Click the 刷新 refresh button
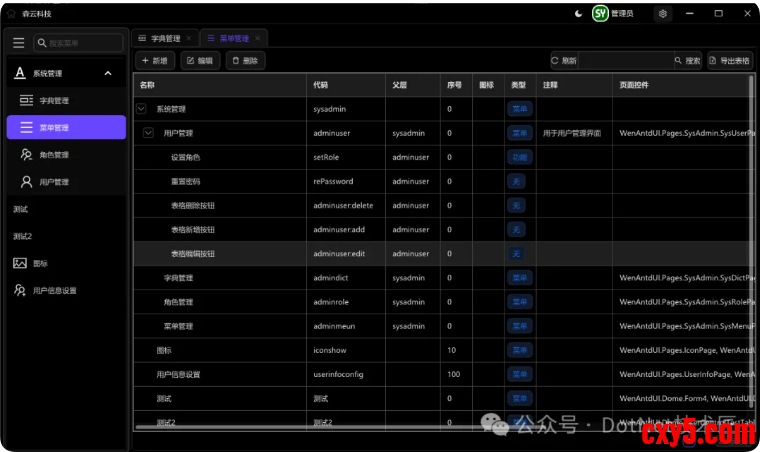Screen dimensions: 760x452 click(563, 61)
